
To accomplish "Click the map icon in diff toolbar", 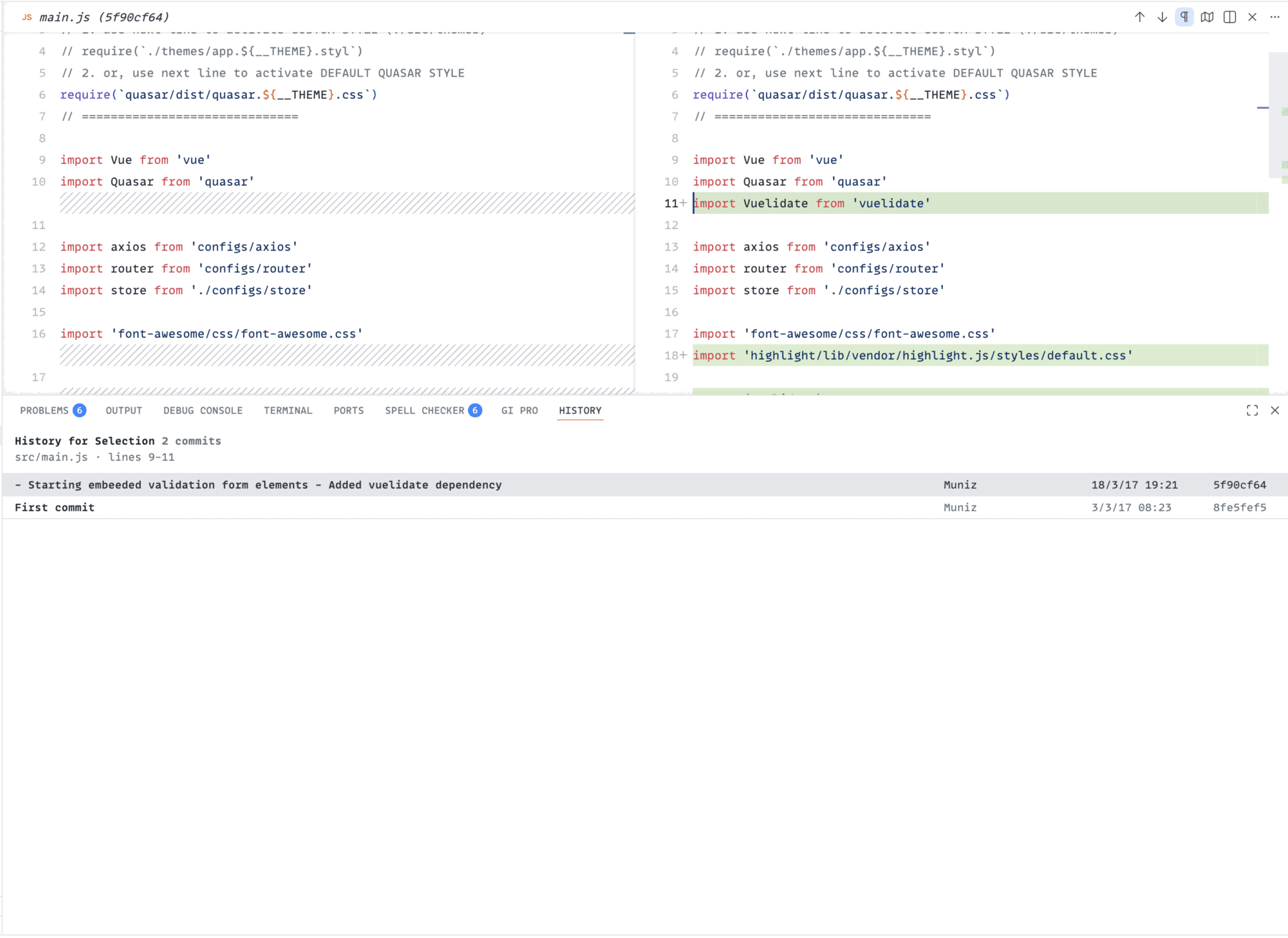I will click(1207, 17).
